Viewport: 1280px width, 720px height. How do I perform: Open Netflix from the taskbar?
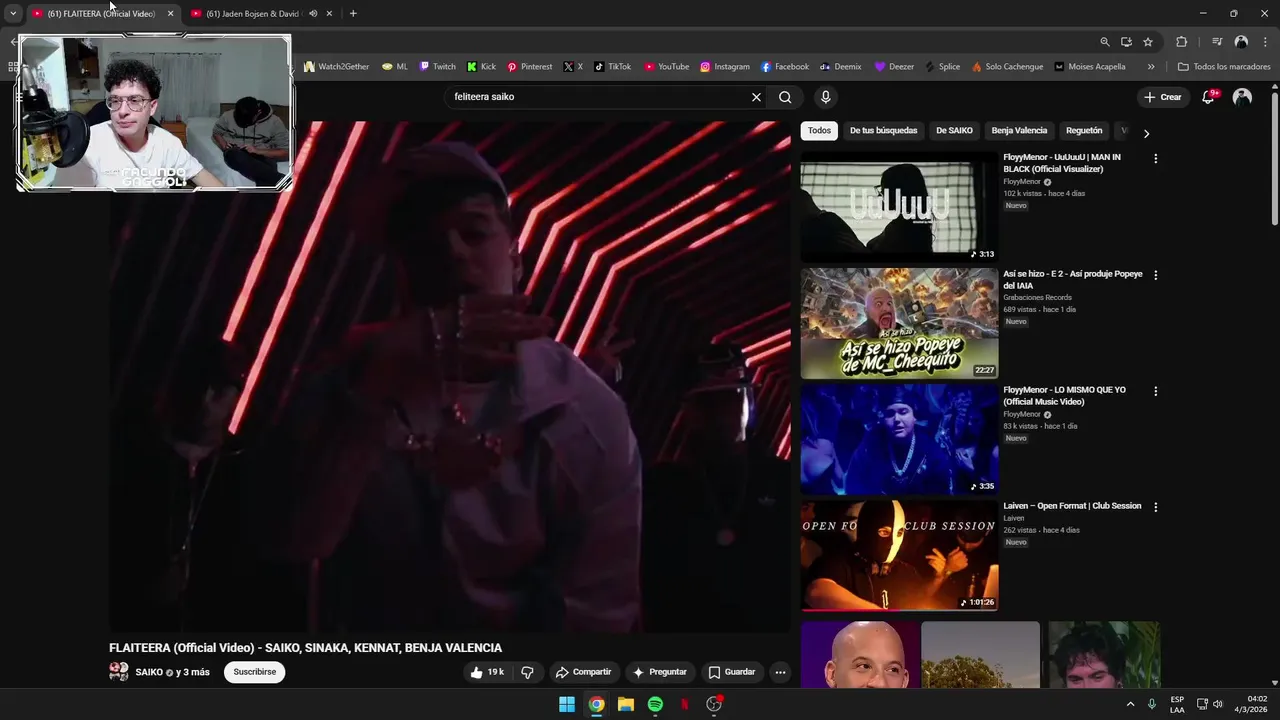tap(685, 704)
